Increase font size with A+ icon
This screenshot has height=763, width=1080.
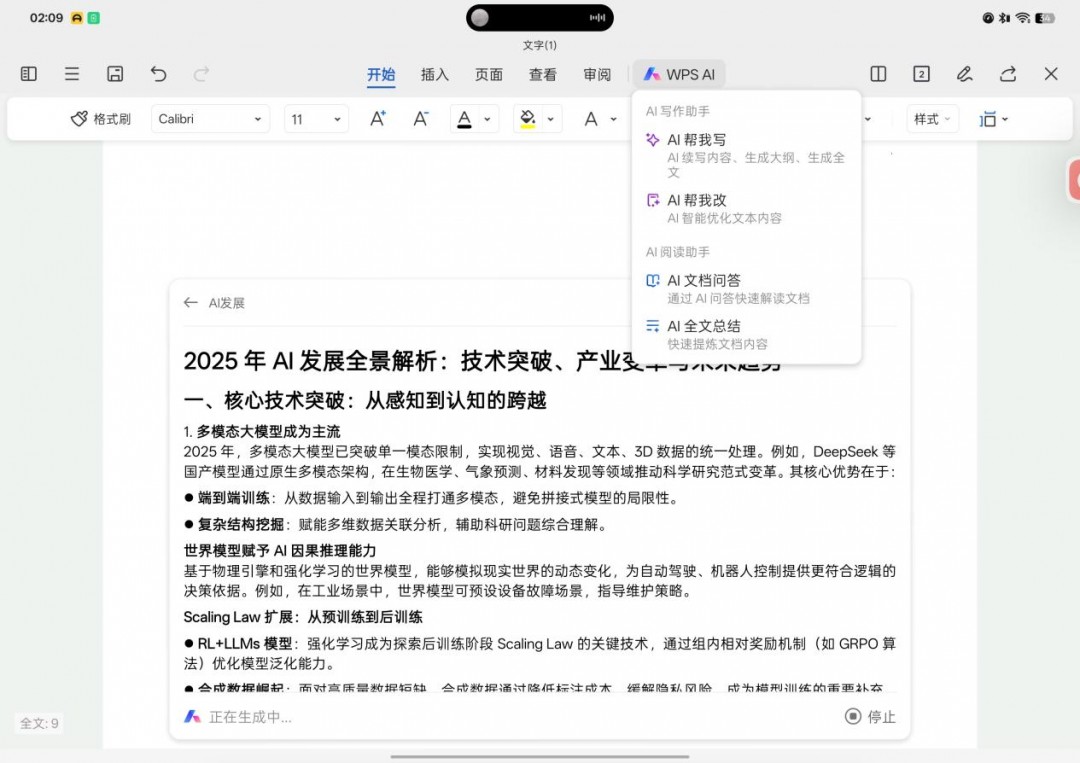pyautogui.click(x=377, y=119)
